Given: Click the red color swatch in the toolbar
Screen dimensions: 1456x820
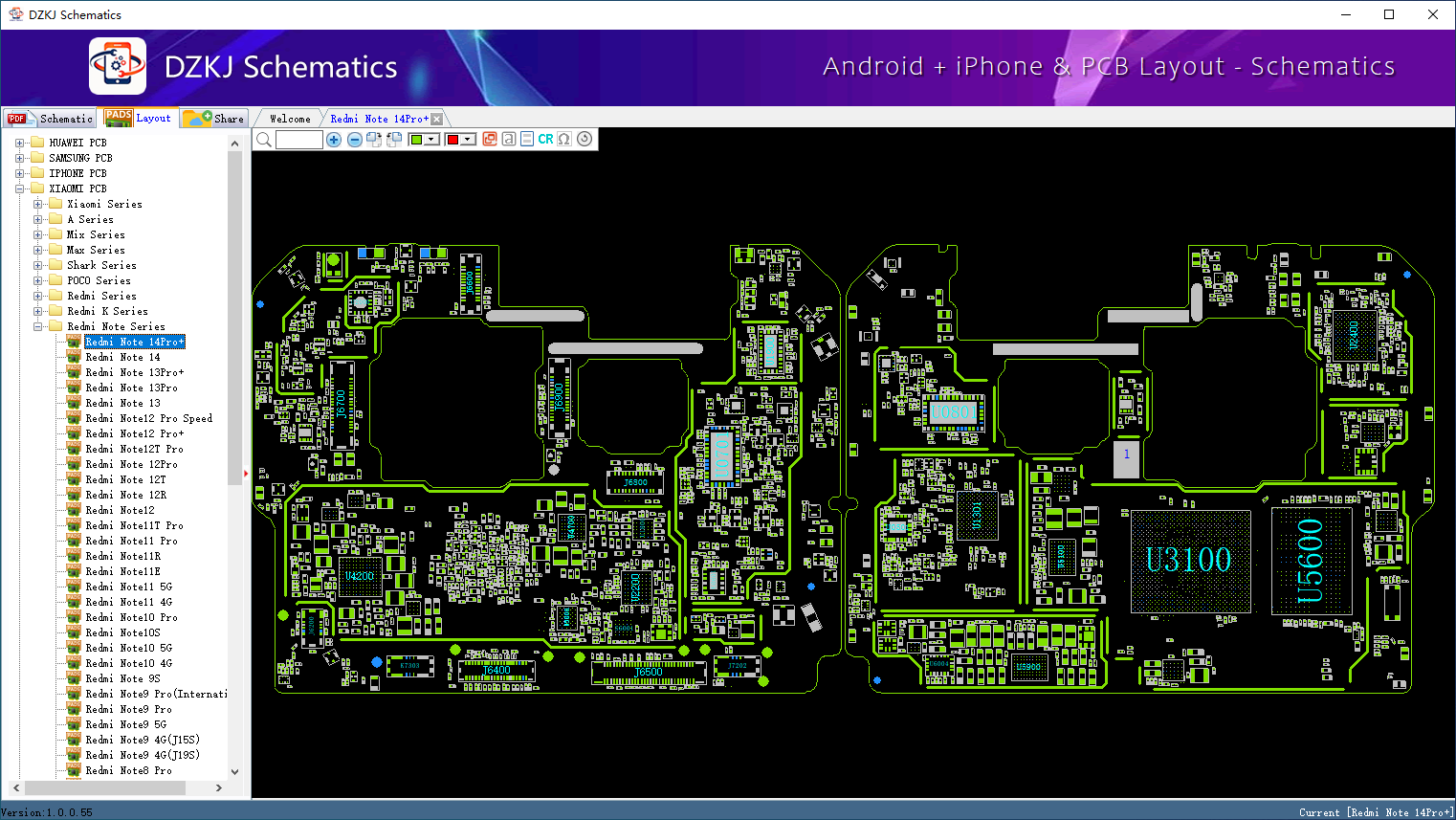Looking at the screenshot, I should 453,140.
